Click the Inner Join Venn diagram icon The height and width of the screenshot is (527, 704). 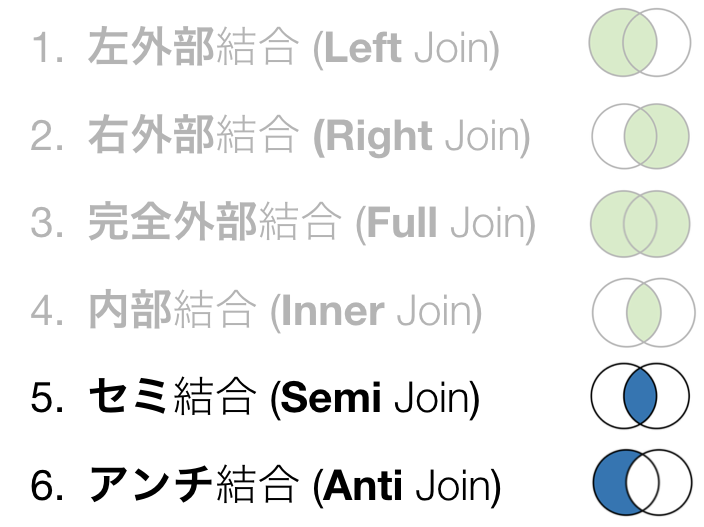[x=643, y=312]
